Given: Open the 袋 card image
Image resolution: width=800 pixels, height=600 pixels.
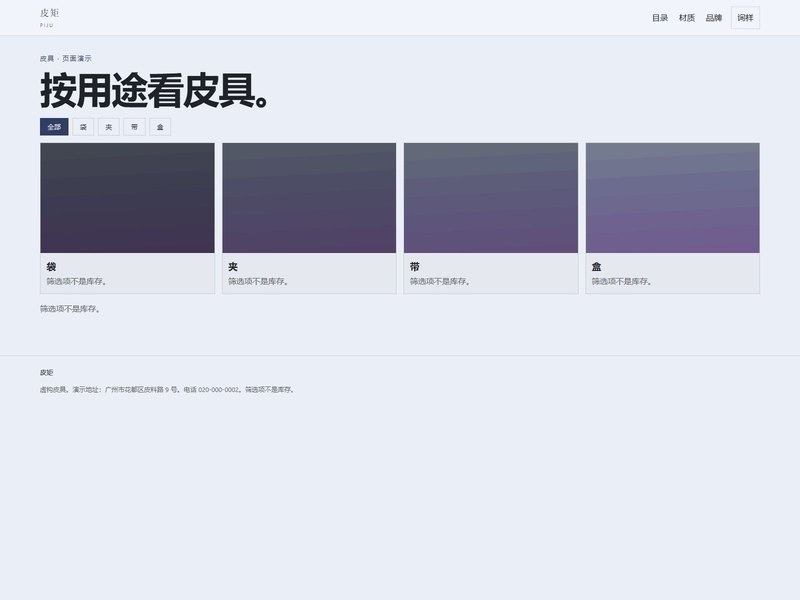Looking at the screenshot, I should coord(128,198).
